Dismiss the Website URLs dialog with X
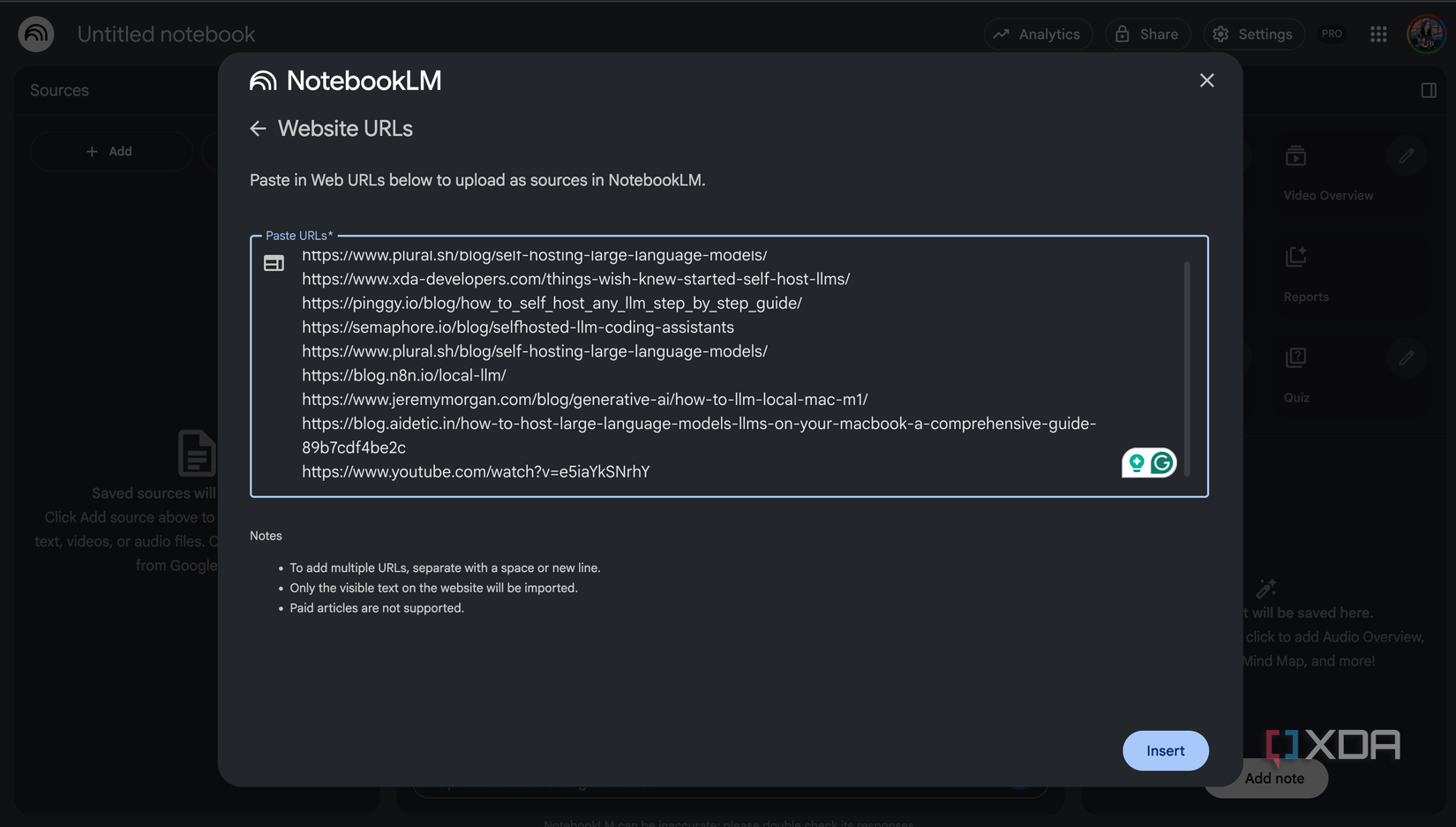The image size is (1456, 827). coord(1206,80)
